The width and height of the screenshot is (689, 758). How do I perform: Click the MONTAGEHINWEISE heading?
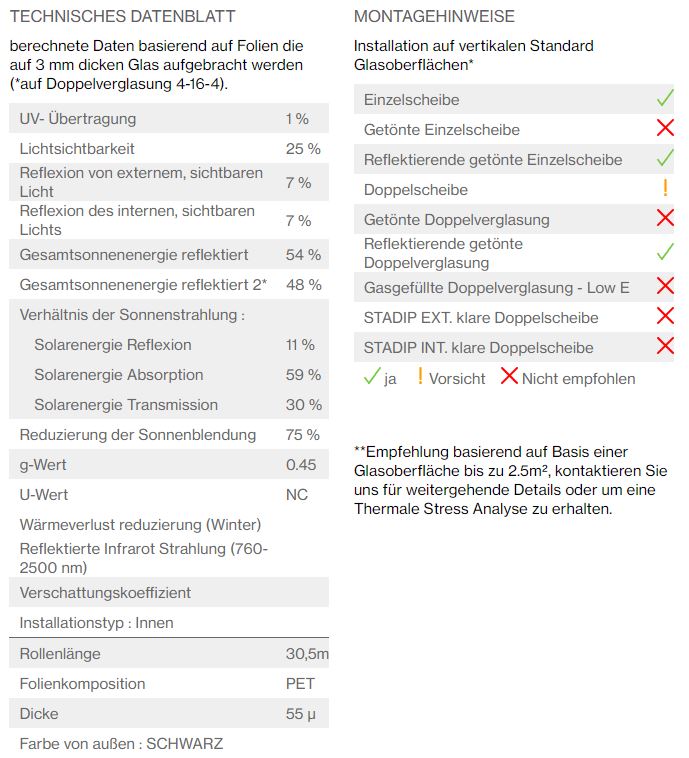(x=434, y=16)
